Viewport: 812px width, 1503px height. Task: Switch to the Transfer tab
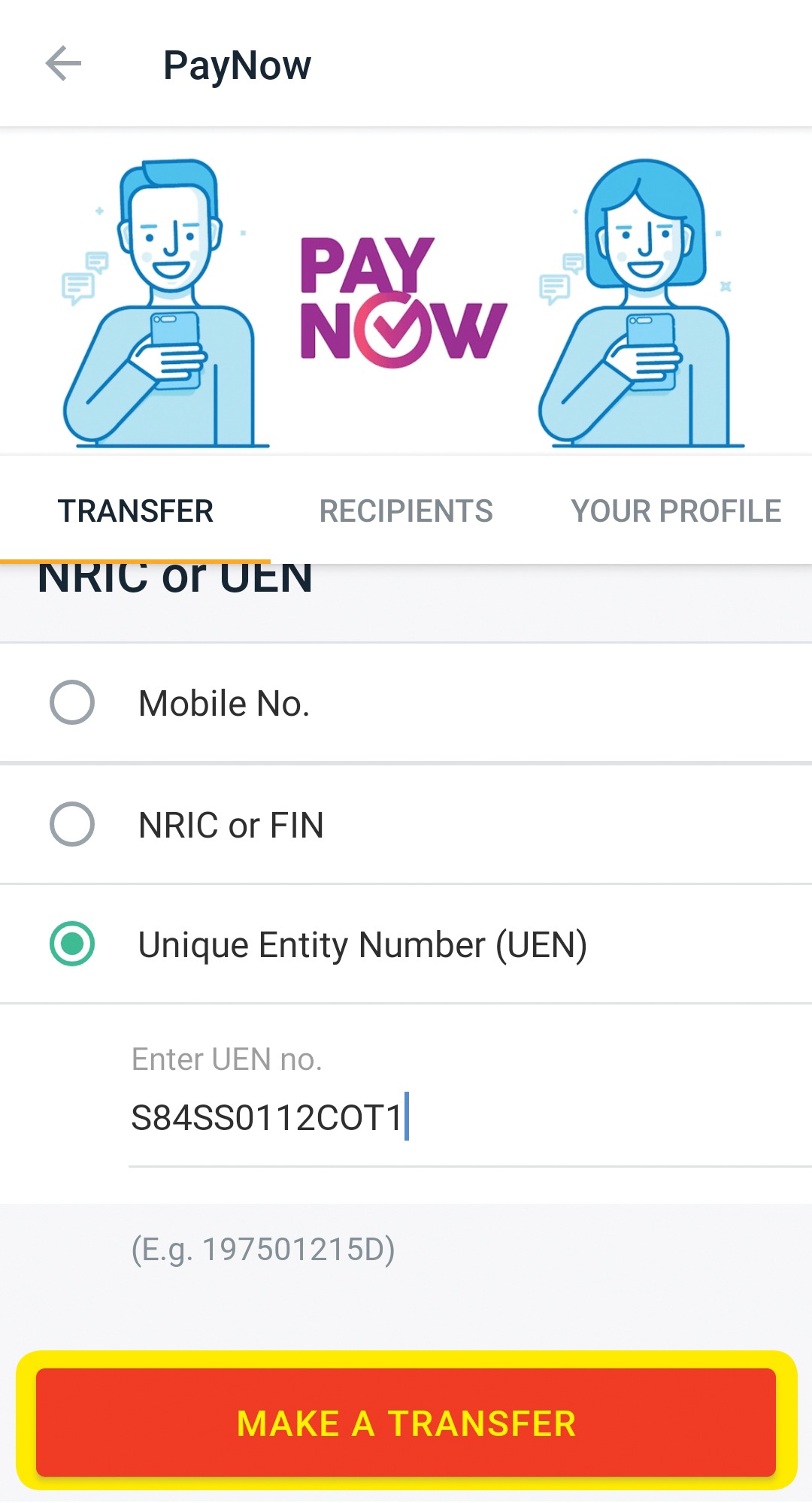pos(135,511)
